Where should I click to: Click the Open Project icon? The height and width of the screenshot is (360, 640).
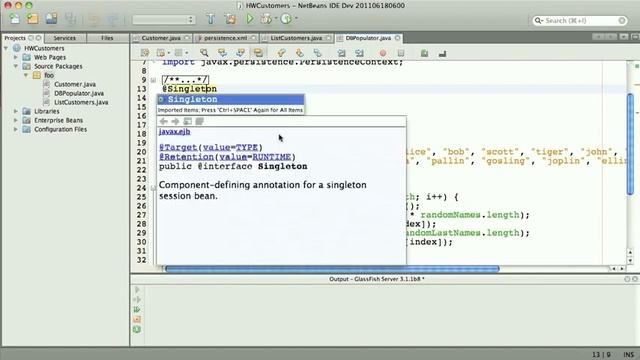(51, 19)
